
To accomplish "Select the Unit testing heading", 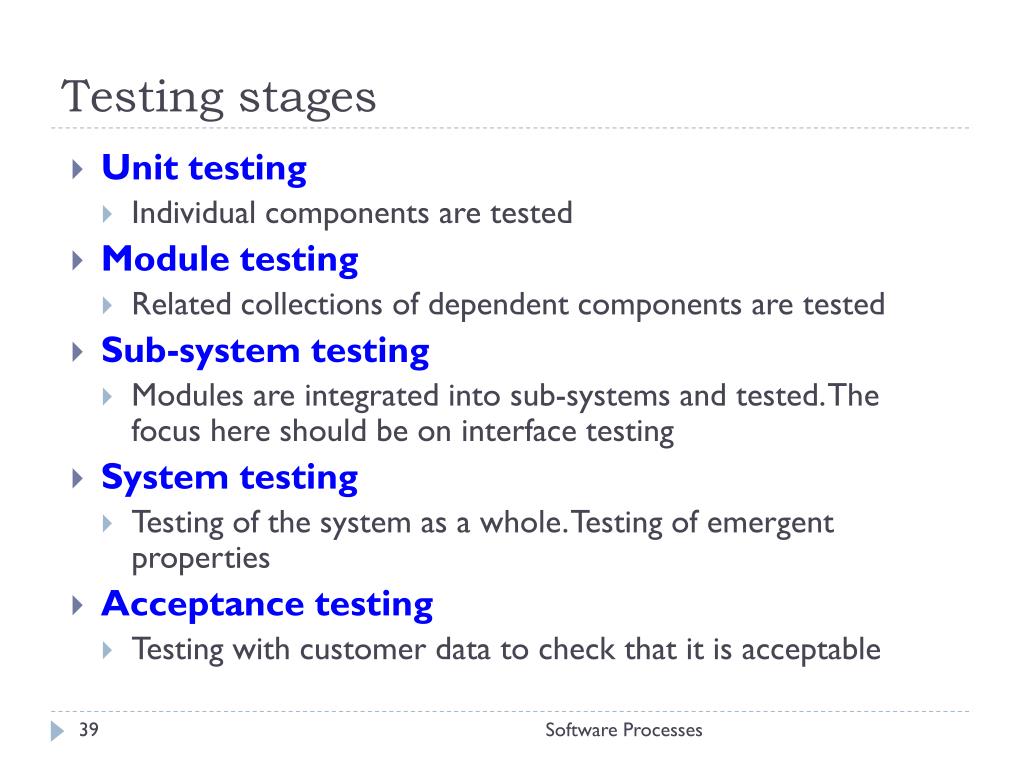I will [204, 168].
